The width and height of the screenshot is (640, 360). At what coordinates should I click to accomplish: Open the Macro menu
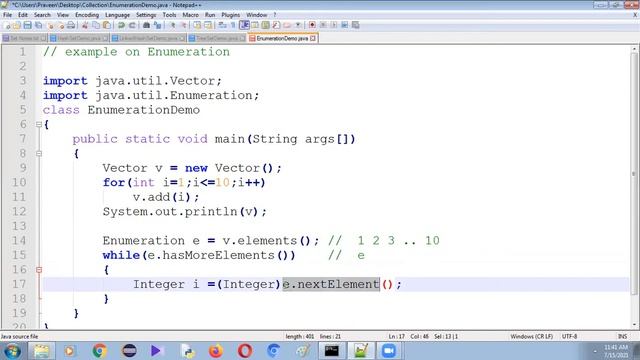click(190, 15)
